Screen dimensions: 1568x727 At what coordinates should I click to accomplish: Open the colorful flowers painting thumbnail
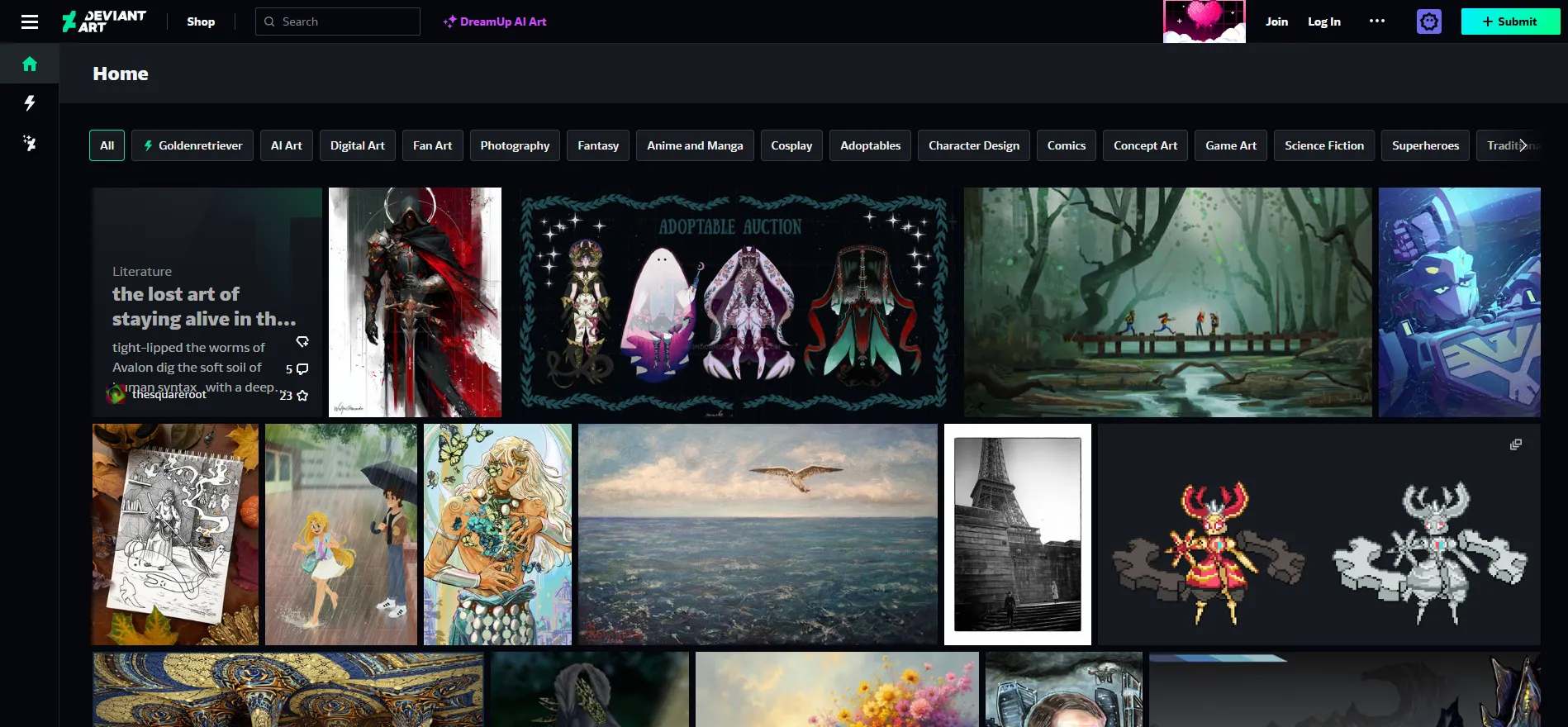click(x=837, y=690)
